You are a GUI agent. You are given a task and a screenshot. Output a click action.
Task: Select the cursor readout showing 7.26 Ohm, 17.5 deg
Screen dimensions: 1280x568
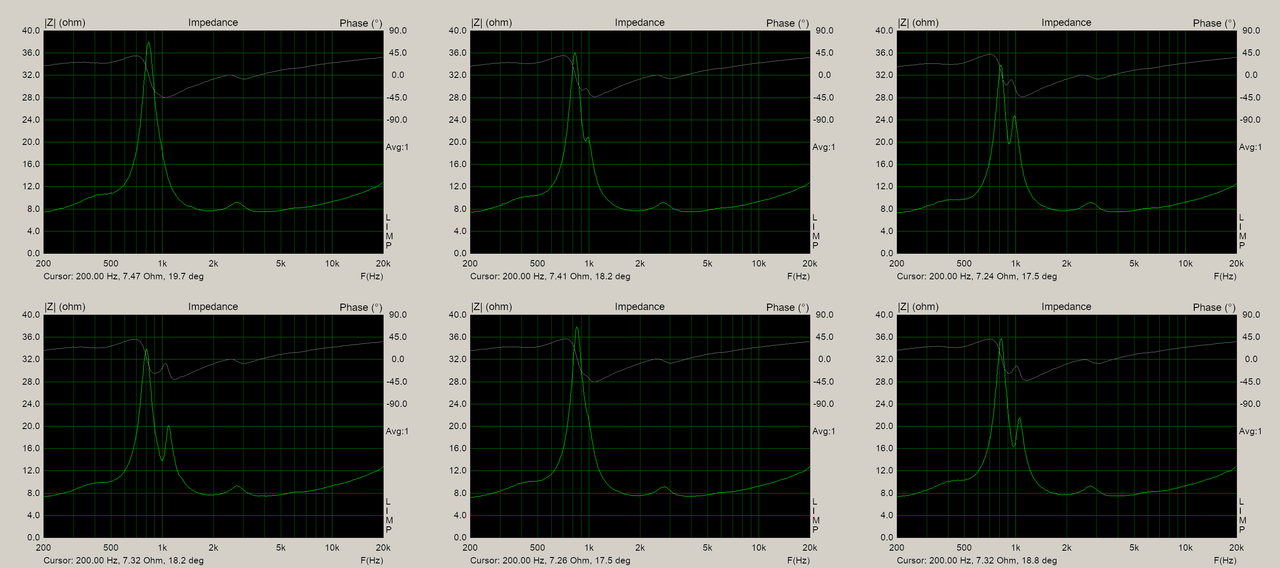click(551, 561)
